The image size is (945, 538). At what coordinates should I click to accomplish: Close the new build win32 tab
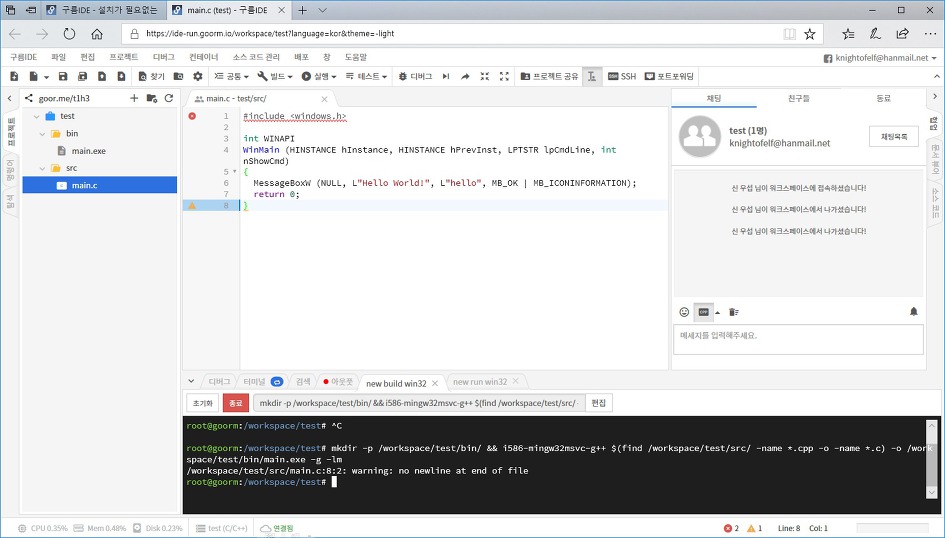pos(435,383)
